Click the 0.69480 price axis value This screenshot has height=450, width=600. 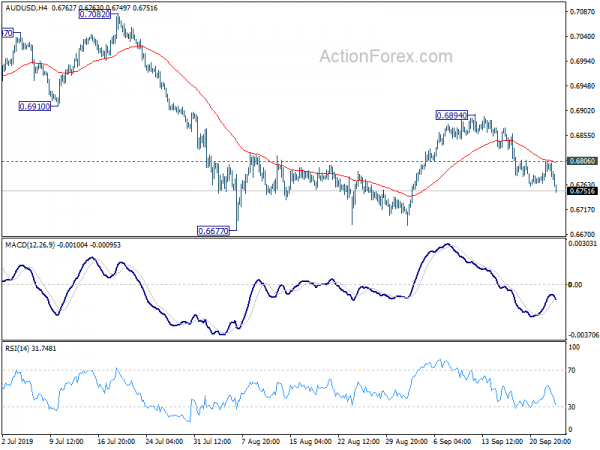click(582, 86)
